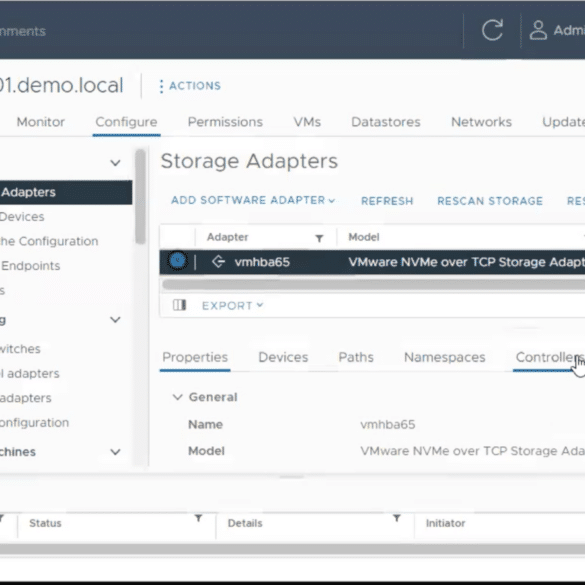The width and height of the screenshot is (585, 585).
Task: Click the VMware NVMe over TCP model cell
Action: tap(466, 262)
